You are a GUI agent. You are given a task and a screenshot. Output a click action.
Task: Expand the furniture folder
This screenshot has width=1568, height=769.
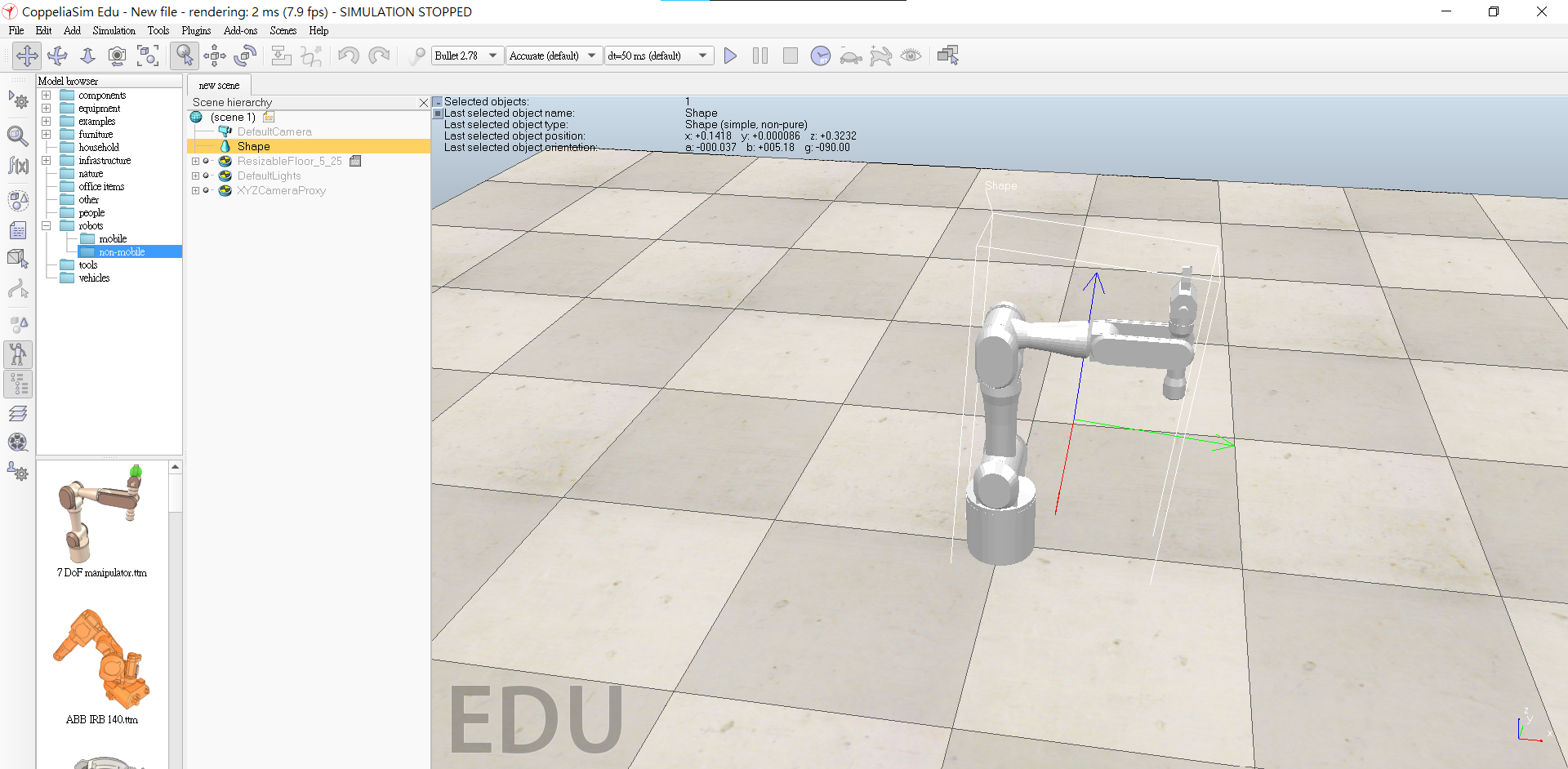click(x=47, y=135)
